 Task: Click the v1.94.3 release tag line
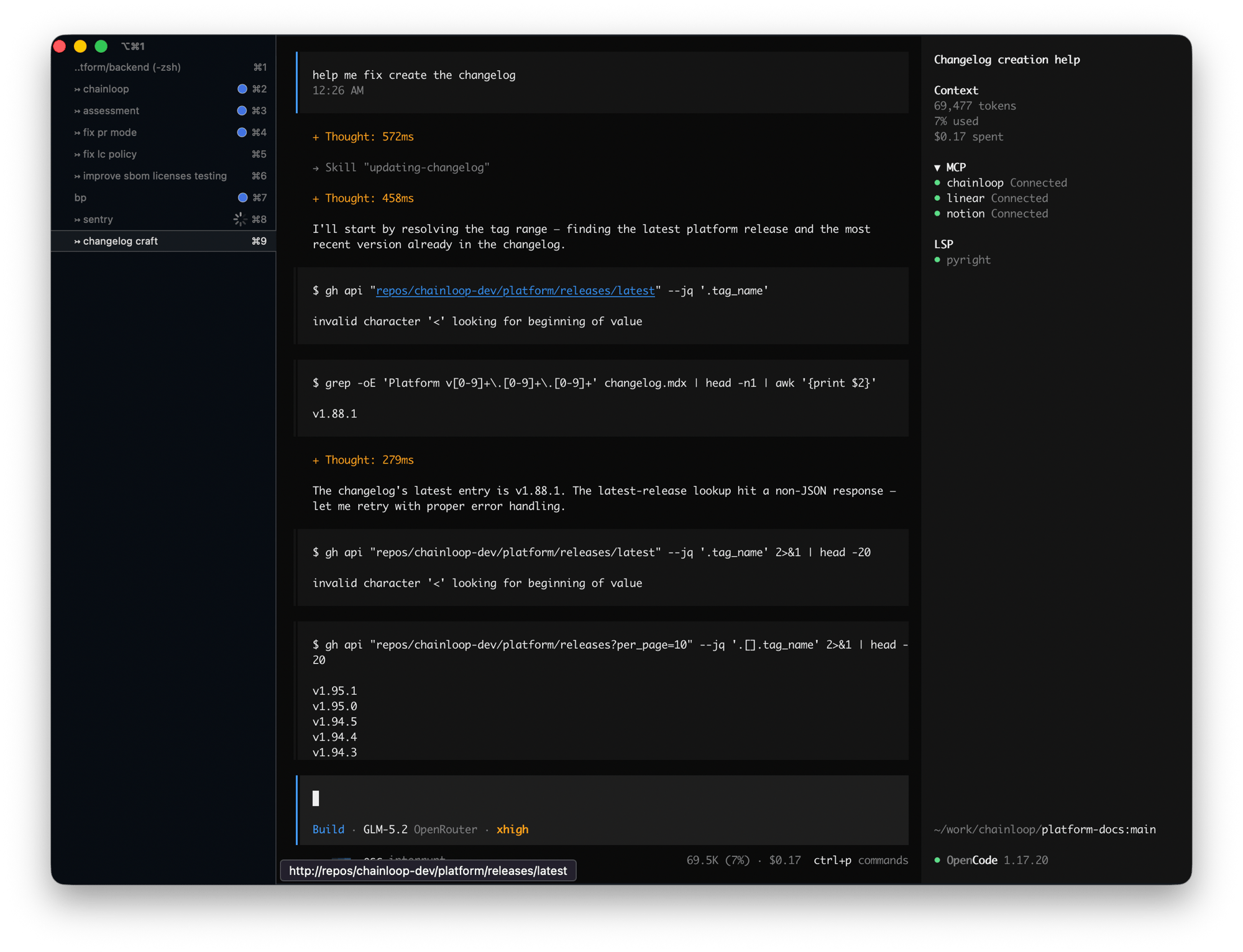(x=334, y=753)
